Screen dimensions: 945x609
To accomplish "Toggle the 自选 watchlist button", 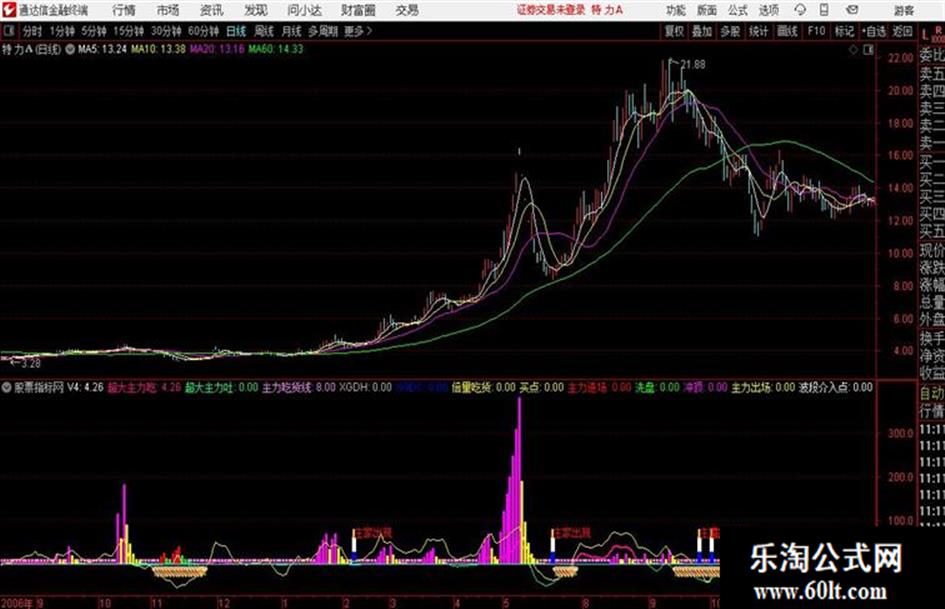I will [x=874, y=31].
